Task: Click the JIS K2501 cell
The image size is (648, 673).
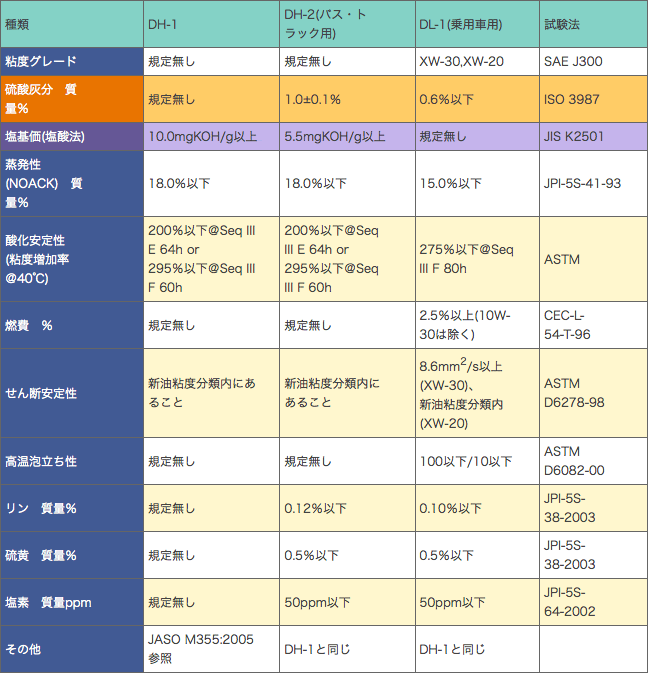Action: [590, 136]
